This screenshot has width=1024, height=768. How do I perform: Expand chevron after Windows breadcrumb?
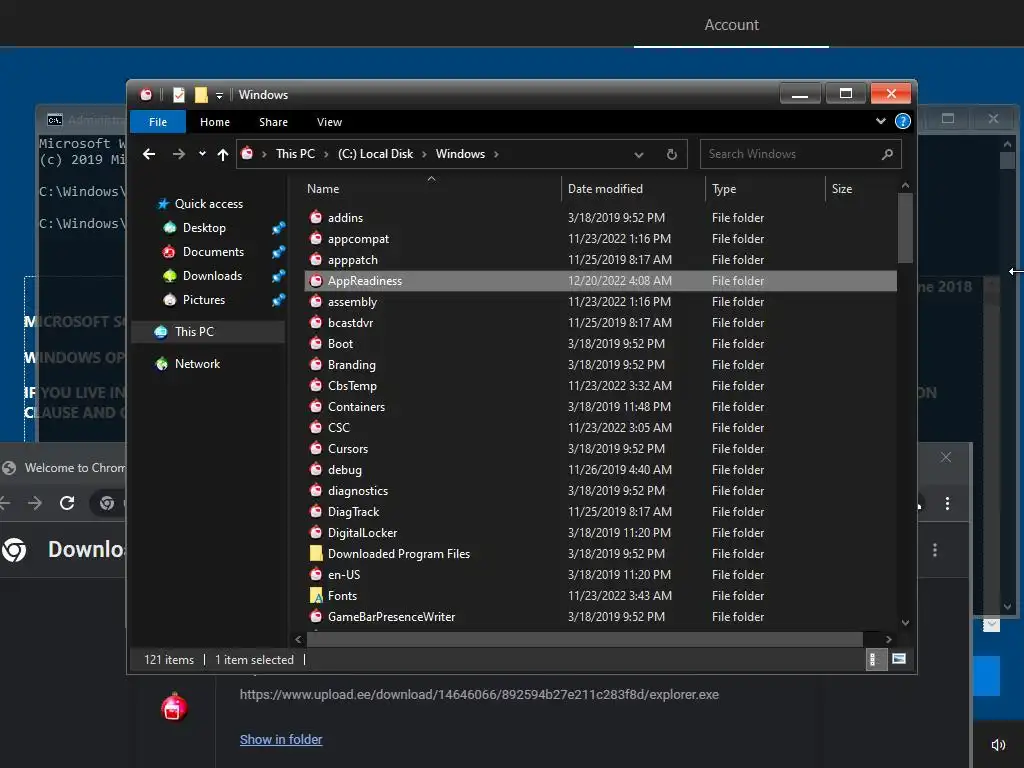pos(496,154)
